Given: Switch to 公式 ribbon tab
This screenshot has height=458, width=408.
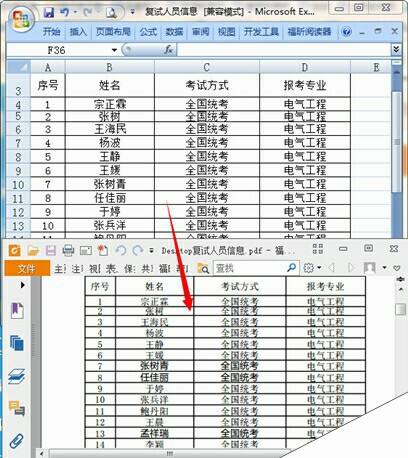Looking at the screenshot, I should (148, 32).
